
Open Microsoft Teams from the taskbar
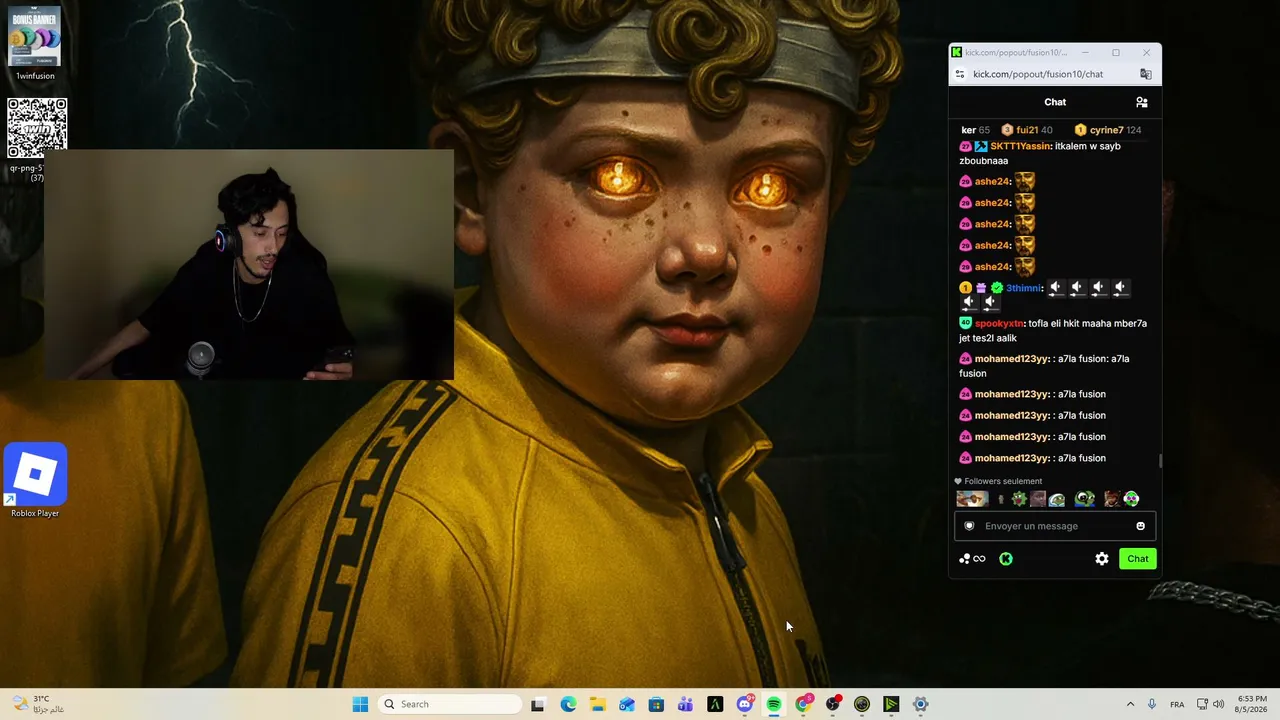(x=685, y=704)
